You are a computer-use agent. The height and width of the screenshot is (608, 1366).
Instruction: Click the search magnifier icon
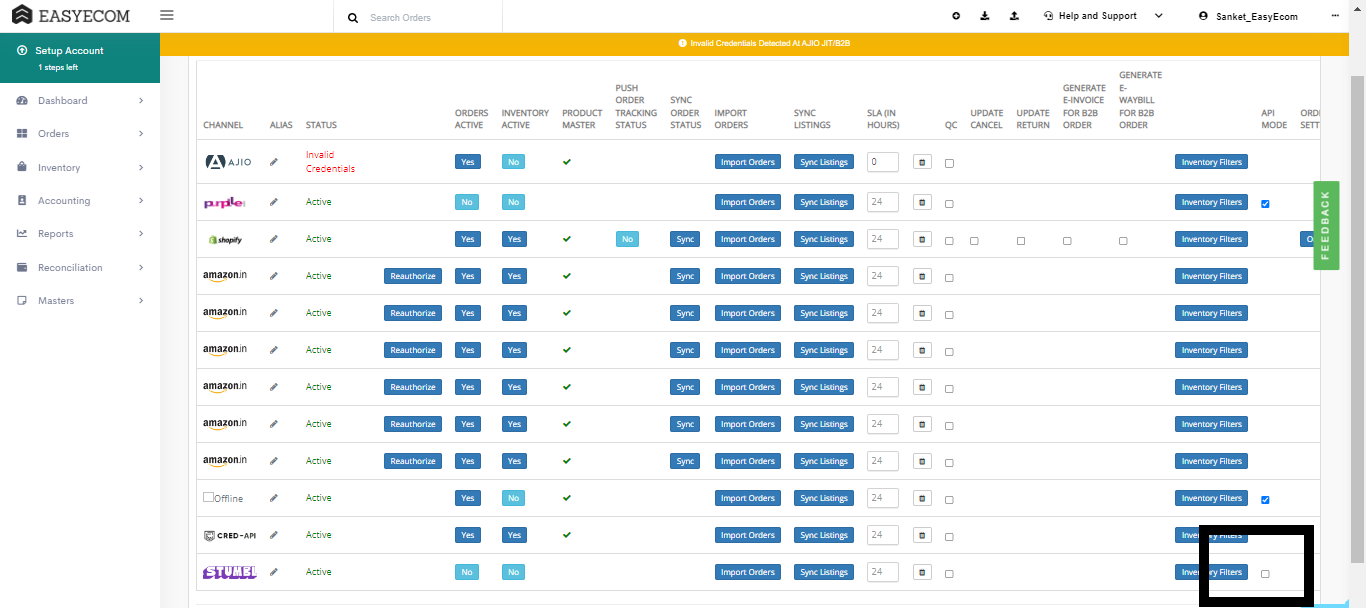tap(352, 18)
